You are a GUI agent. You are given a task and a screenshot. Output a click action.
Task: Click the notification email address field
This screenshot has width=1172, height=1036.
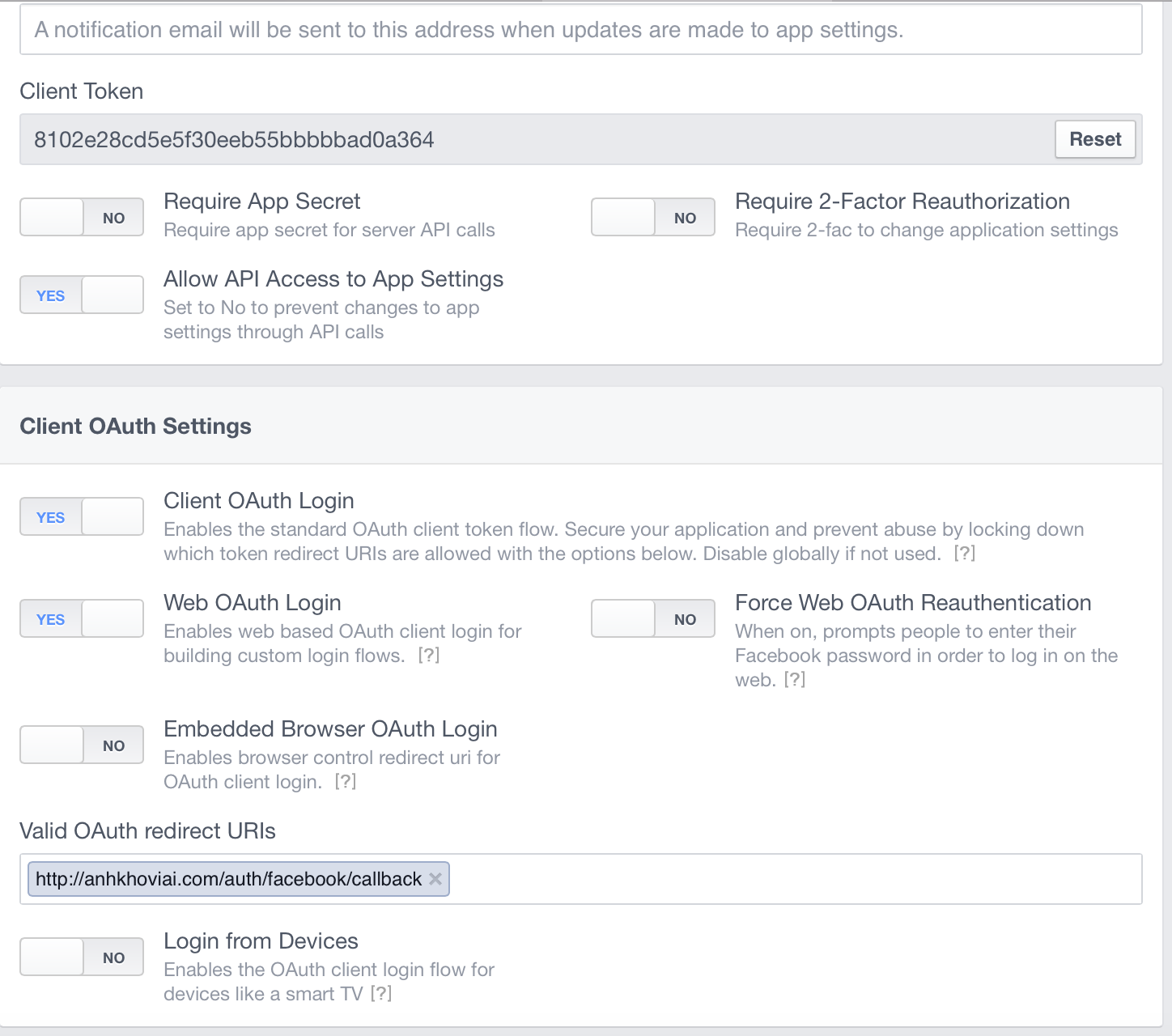(x=581, y=30)
